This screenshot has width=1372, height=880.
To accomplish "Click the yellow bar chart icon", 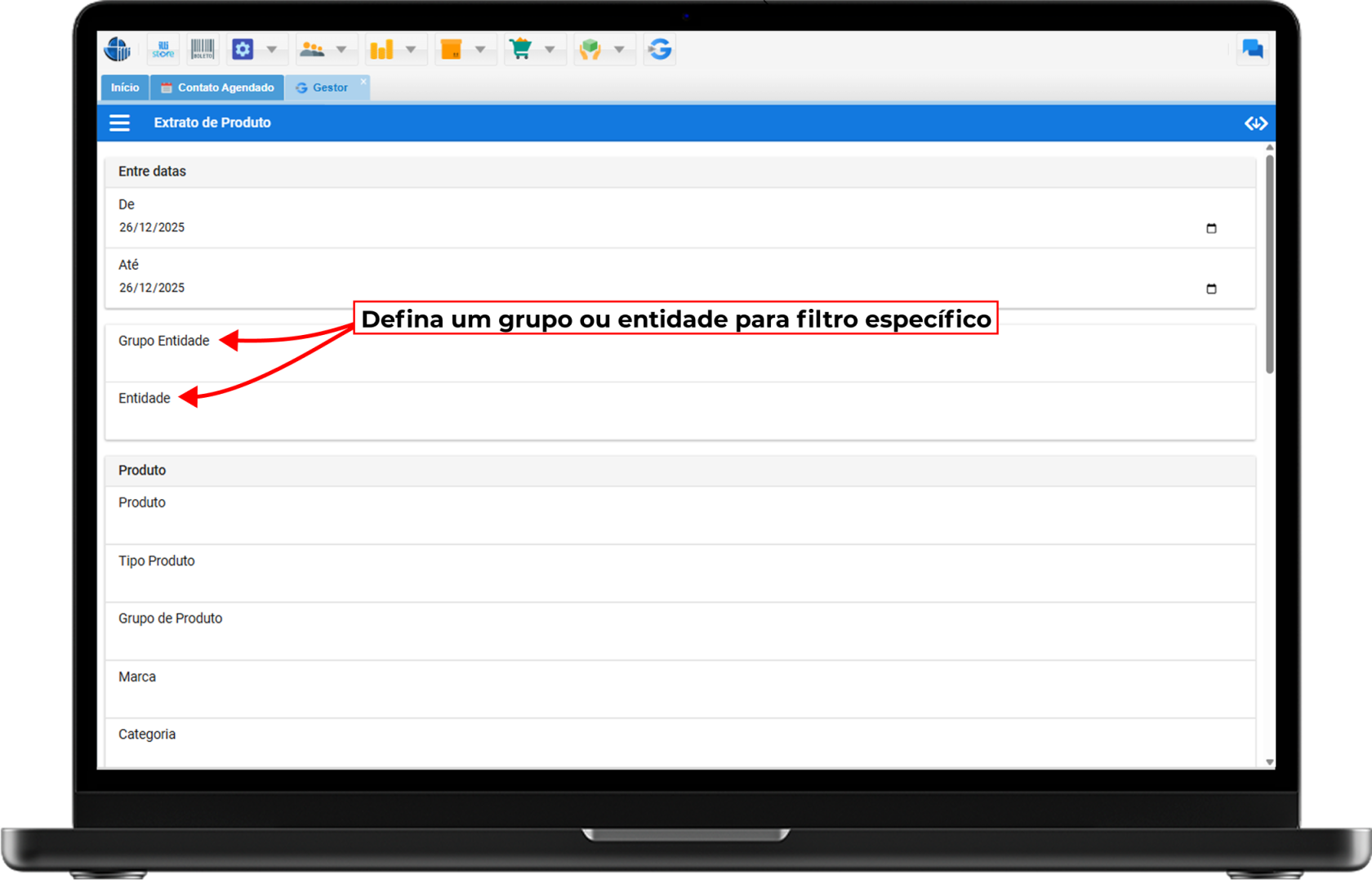I will tap(381, 50).
